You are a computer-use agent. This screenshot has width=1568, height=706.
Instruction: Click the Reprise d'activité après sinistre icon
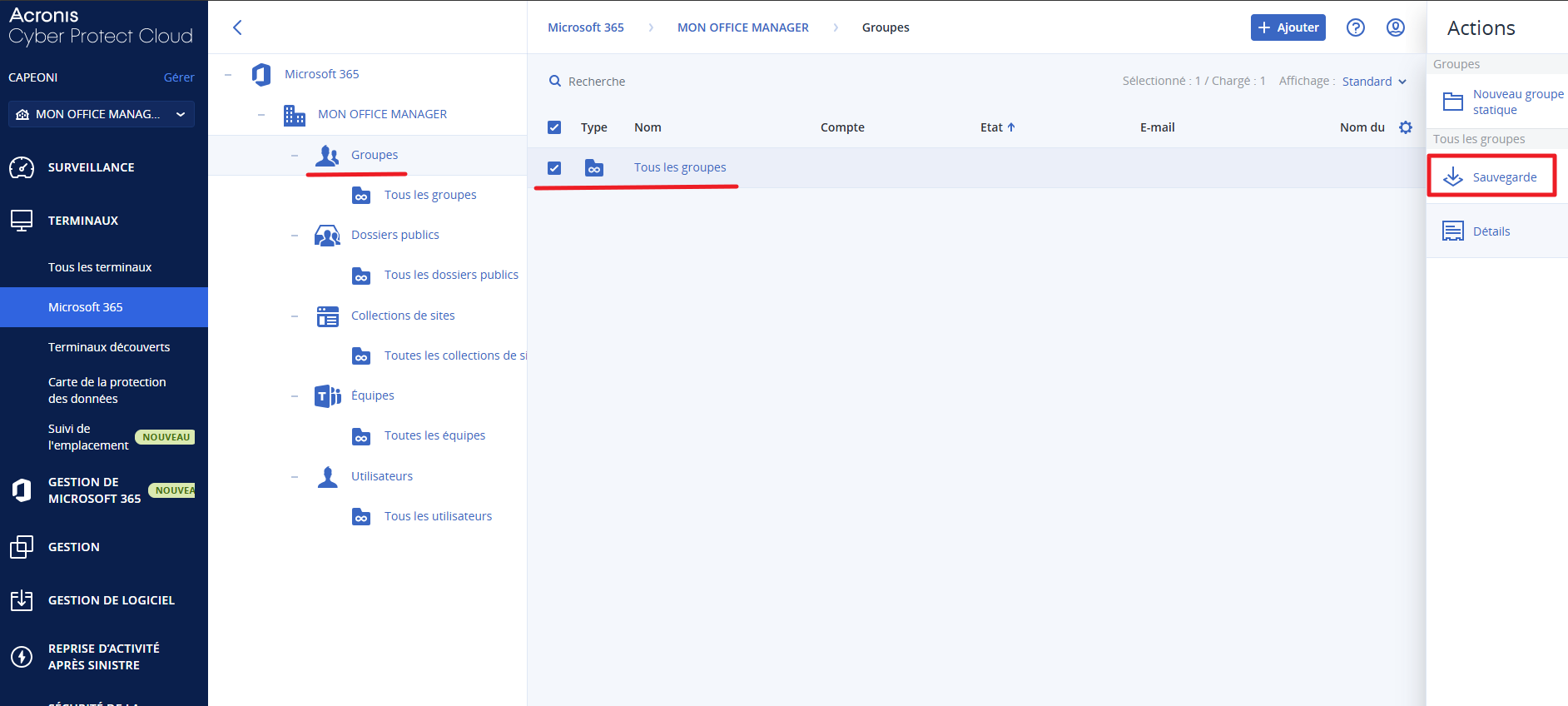click(x=22, y=657)
